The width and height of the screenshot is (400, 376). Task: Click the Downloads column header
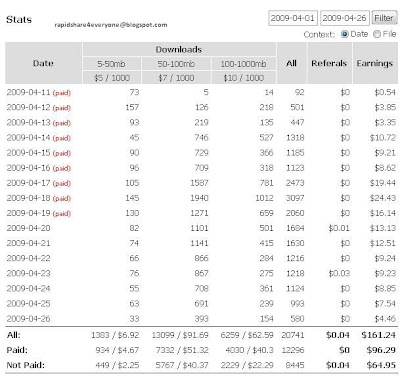(x=179, y=49)
